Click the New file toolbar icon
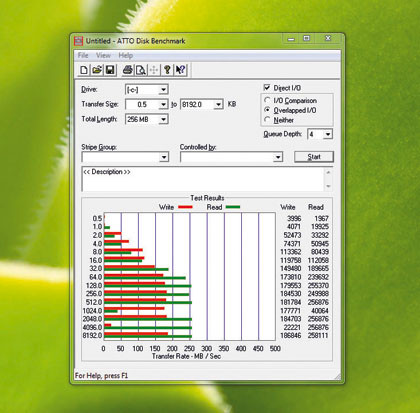420x413 pixels. (x=84, y=70)
